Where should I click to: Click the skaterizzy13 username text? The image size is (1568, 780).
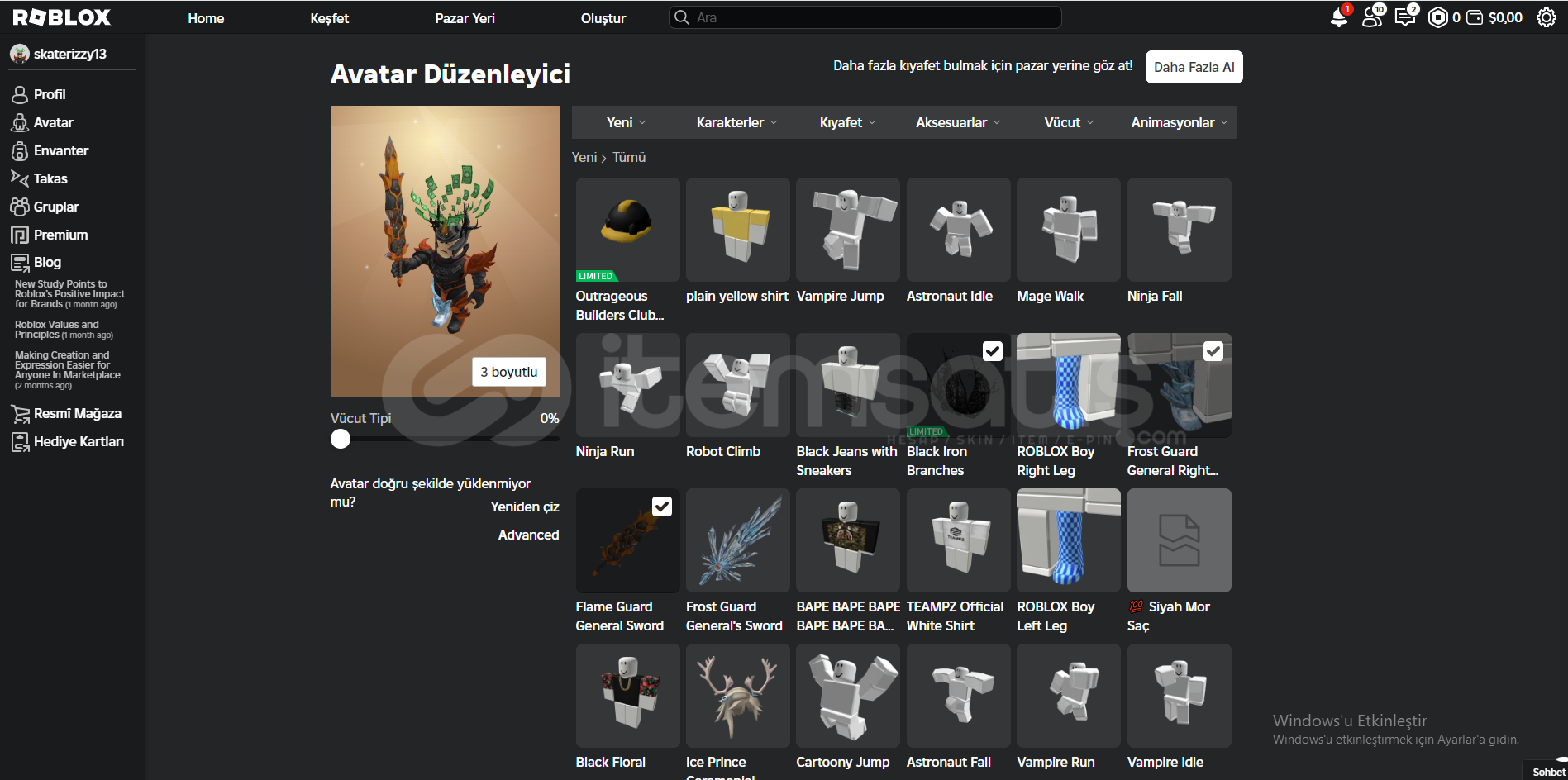tap(70, 54)
